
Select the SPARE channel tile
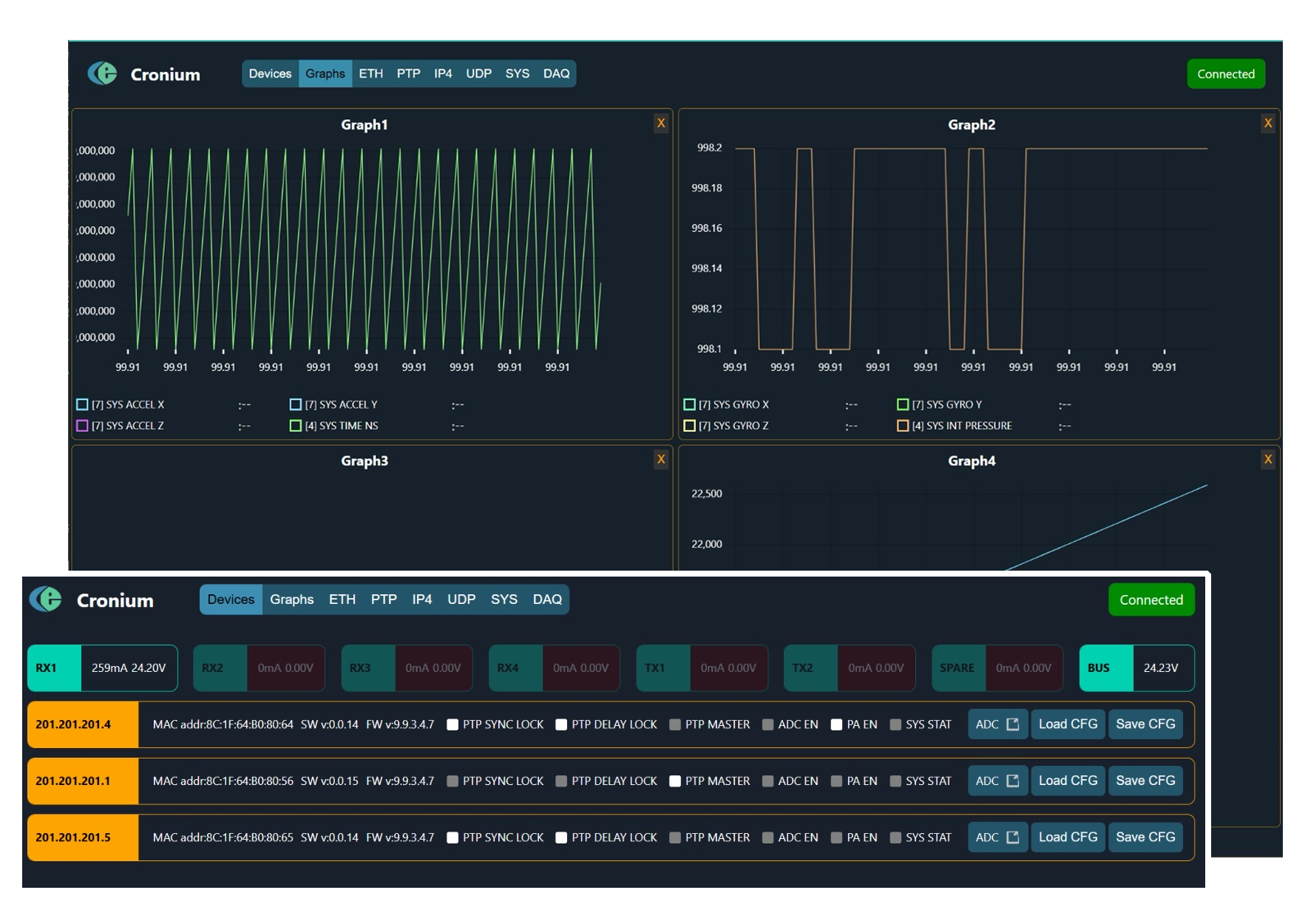click(997, 667)
